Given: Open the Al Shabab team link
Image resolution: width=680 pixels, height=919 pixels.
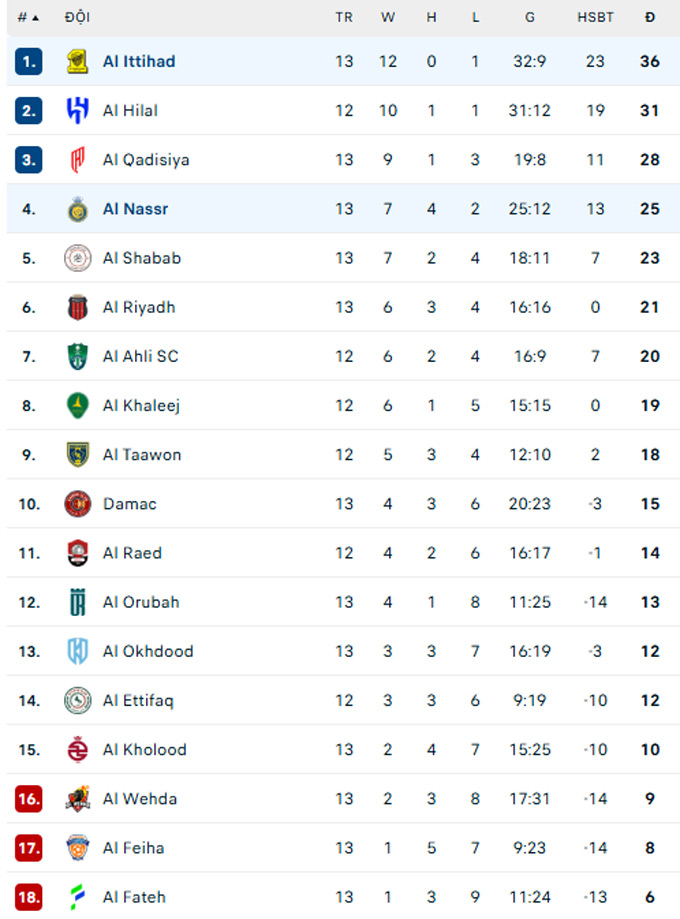Looking at the screenshot, I should [x=141, y=258].
